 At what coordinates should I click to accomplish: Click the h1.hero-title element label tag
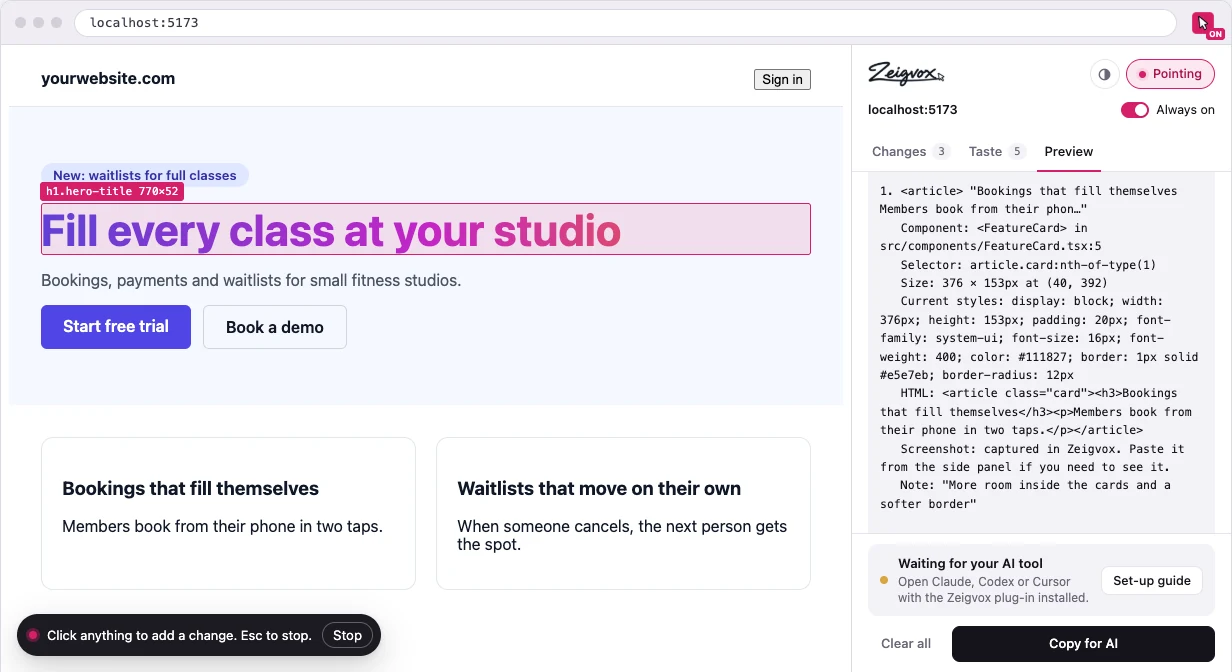coord(112,191)
